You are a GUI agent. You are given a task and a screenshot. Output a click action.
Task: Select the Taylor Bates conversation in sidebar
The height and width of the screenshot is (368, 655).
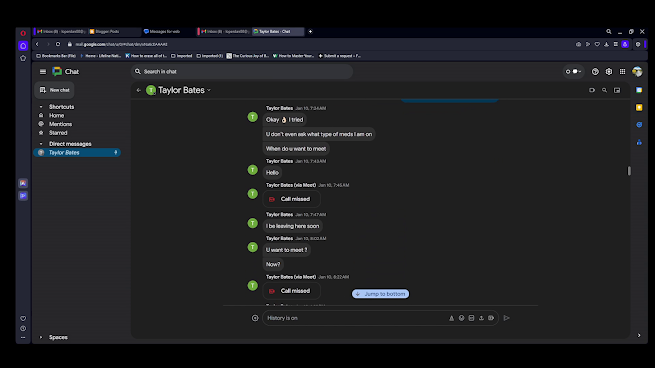tap(77, 152)
